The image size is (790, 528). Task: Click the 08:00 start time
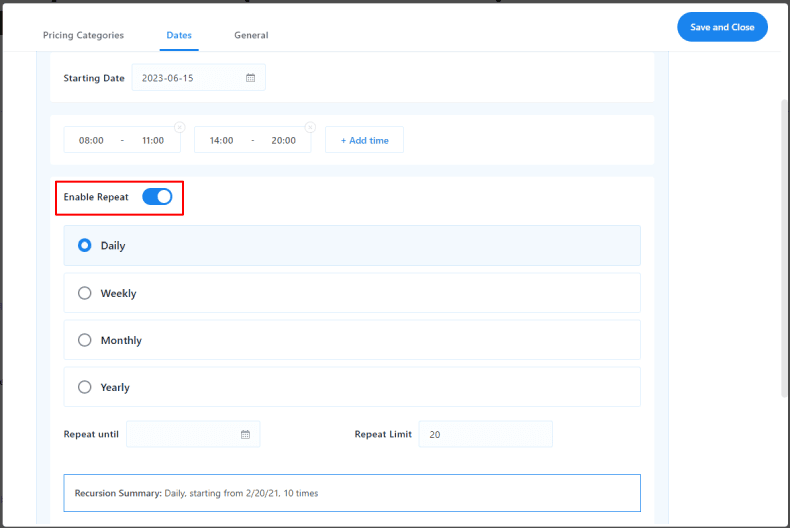point(91,141)
